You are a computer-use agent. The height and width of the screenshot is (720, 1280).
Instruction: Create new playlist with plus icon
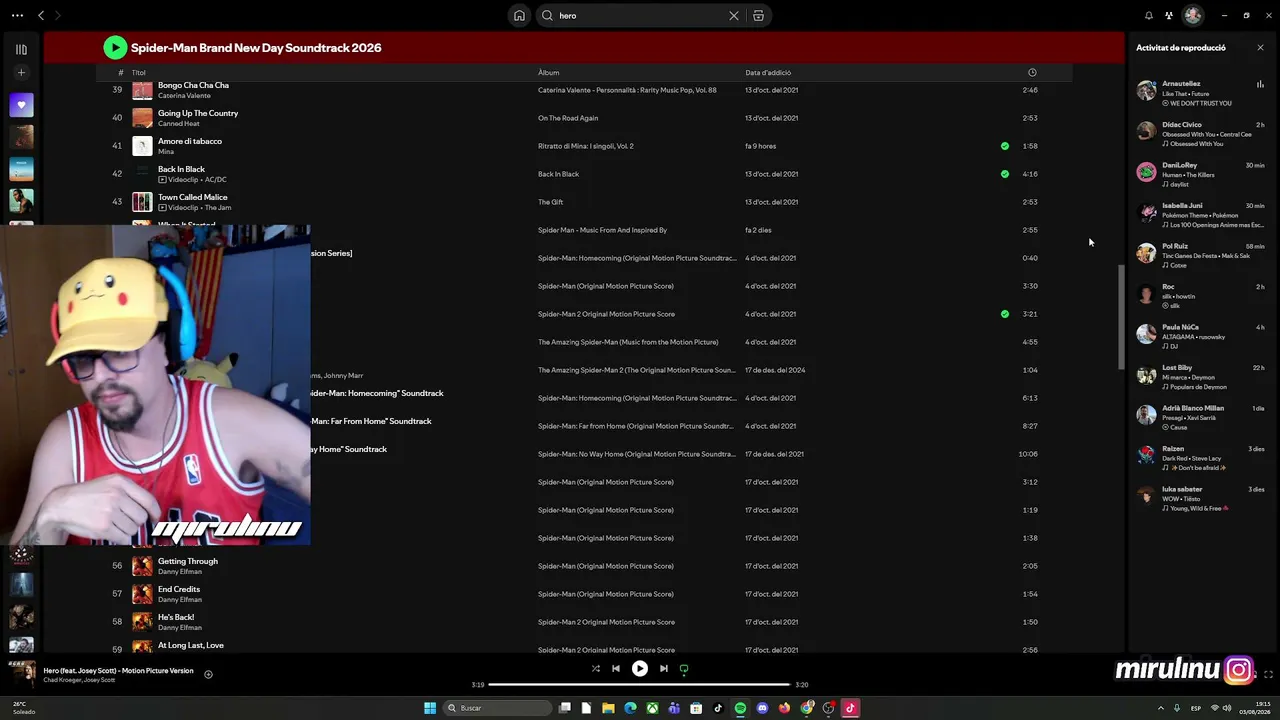click(21, 72)
